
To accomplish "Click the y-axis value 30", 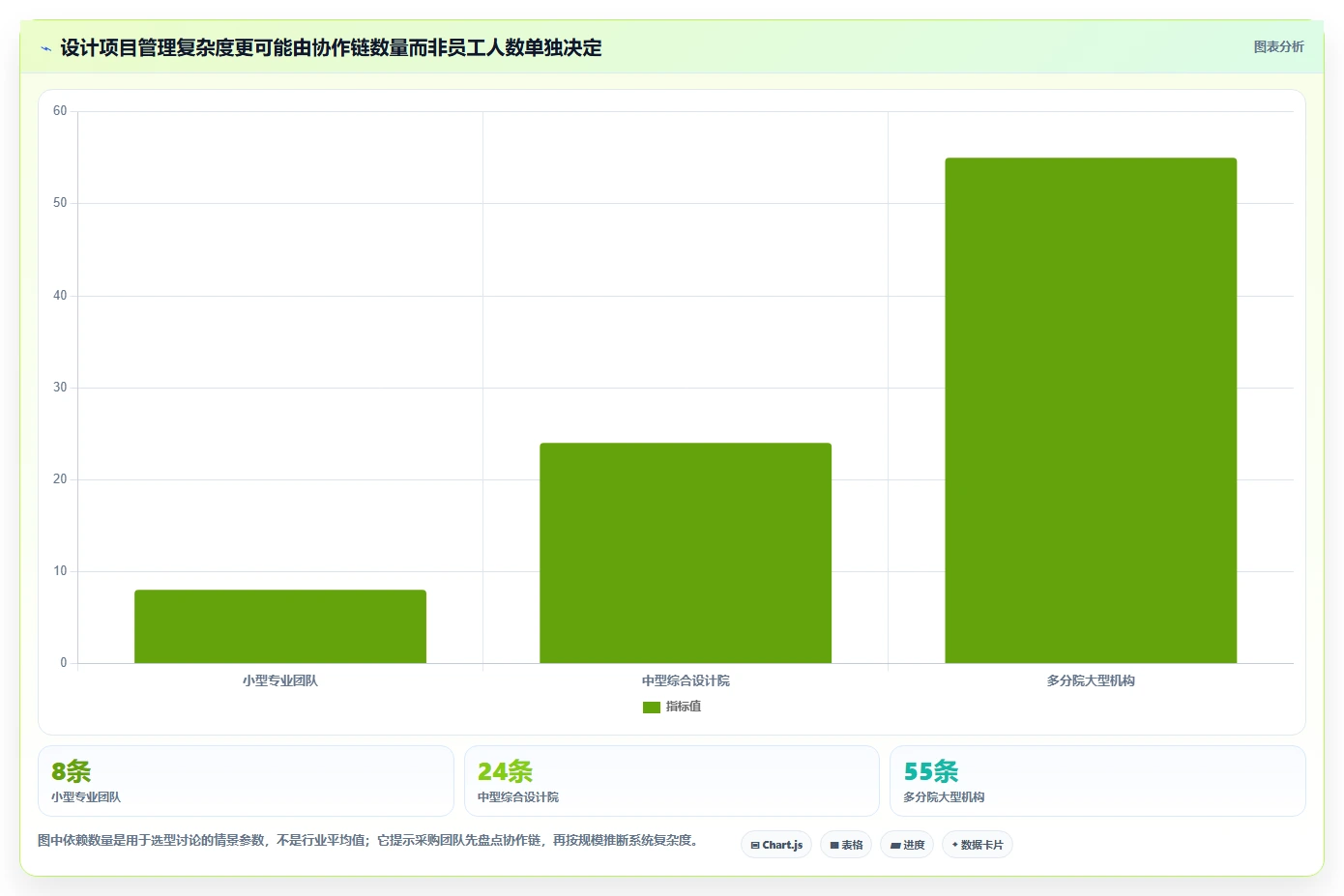I will (x=60, y=388).
